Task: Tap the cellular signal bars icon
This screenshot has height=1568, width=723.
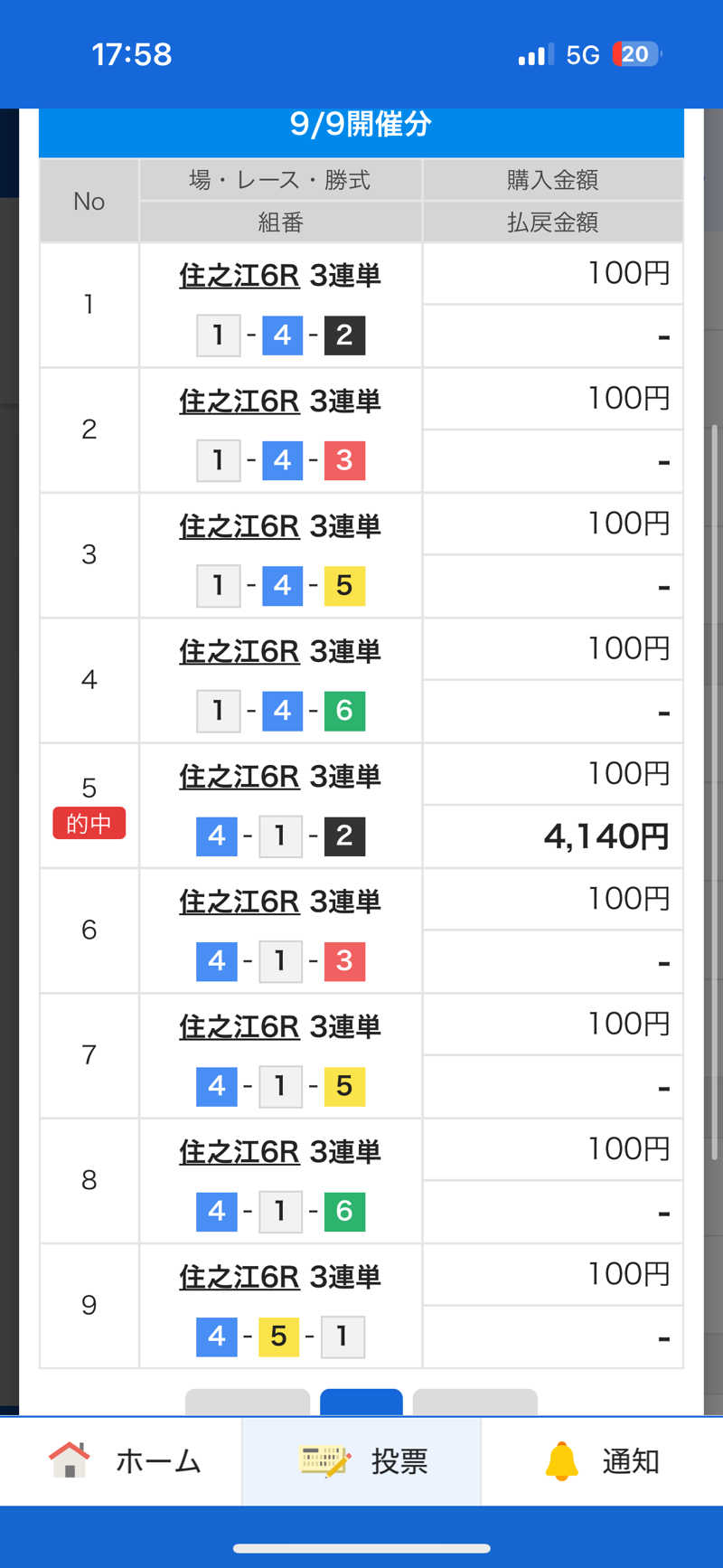Action: (536, 55)
